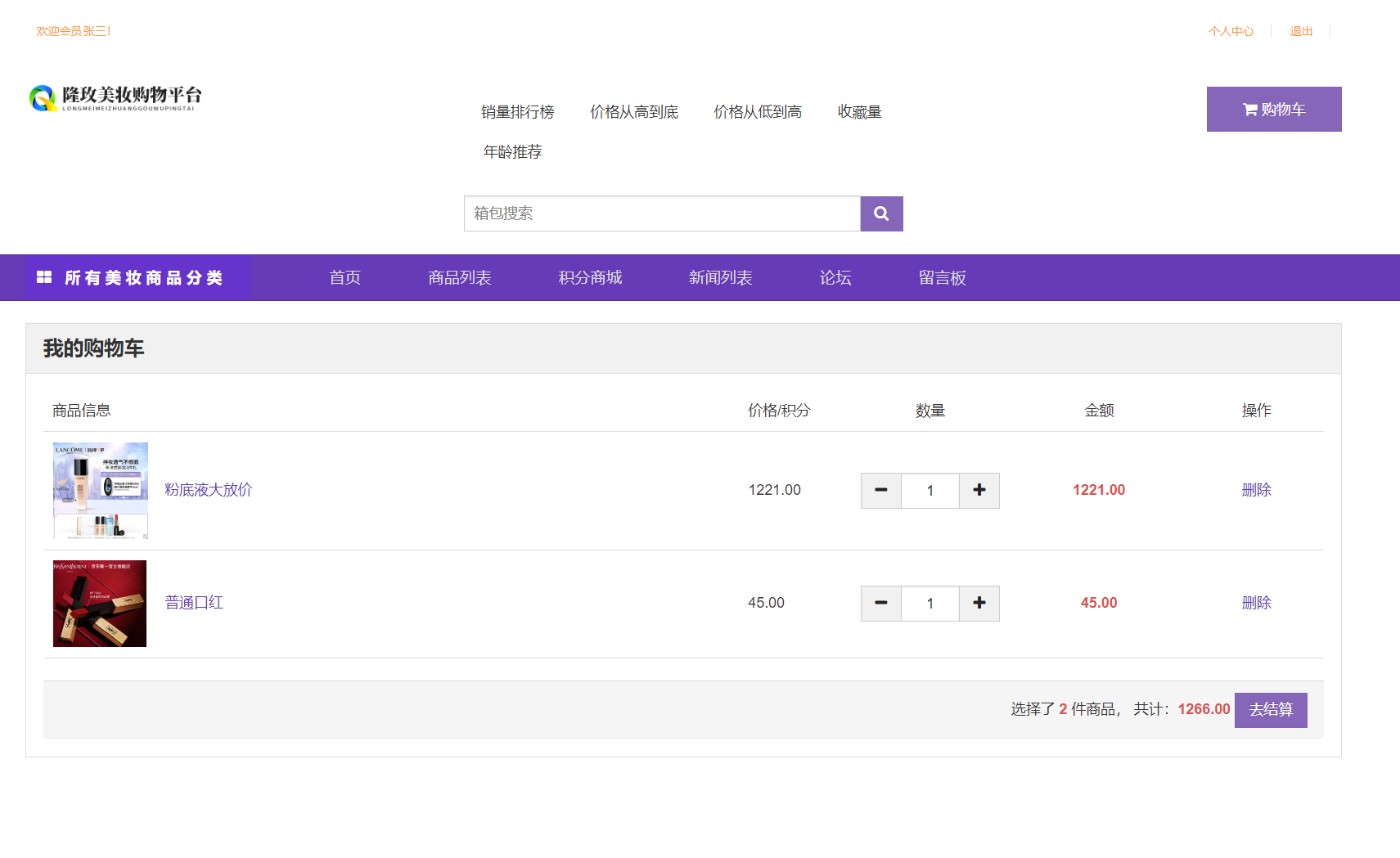Decrease quantity of 普通口红
Screen dimensions: 1400x858
click(x=880, y=604)
